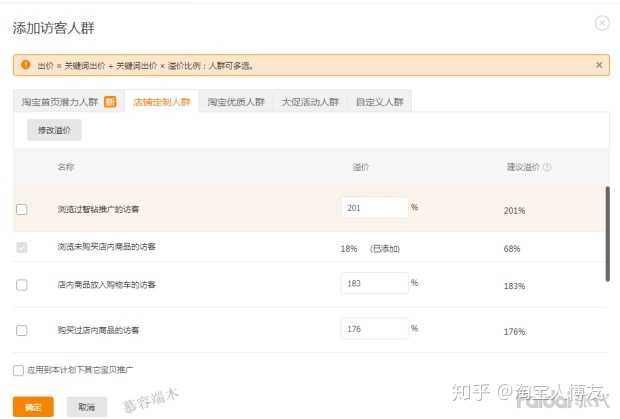Close the 添加访客人群 dialog

point(601,23)
